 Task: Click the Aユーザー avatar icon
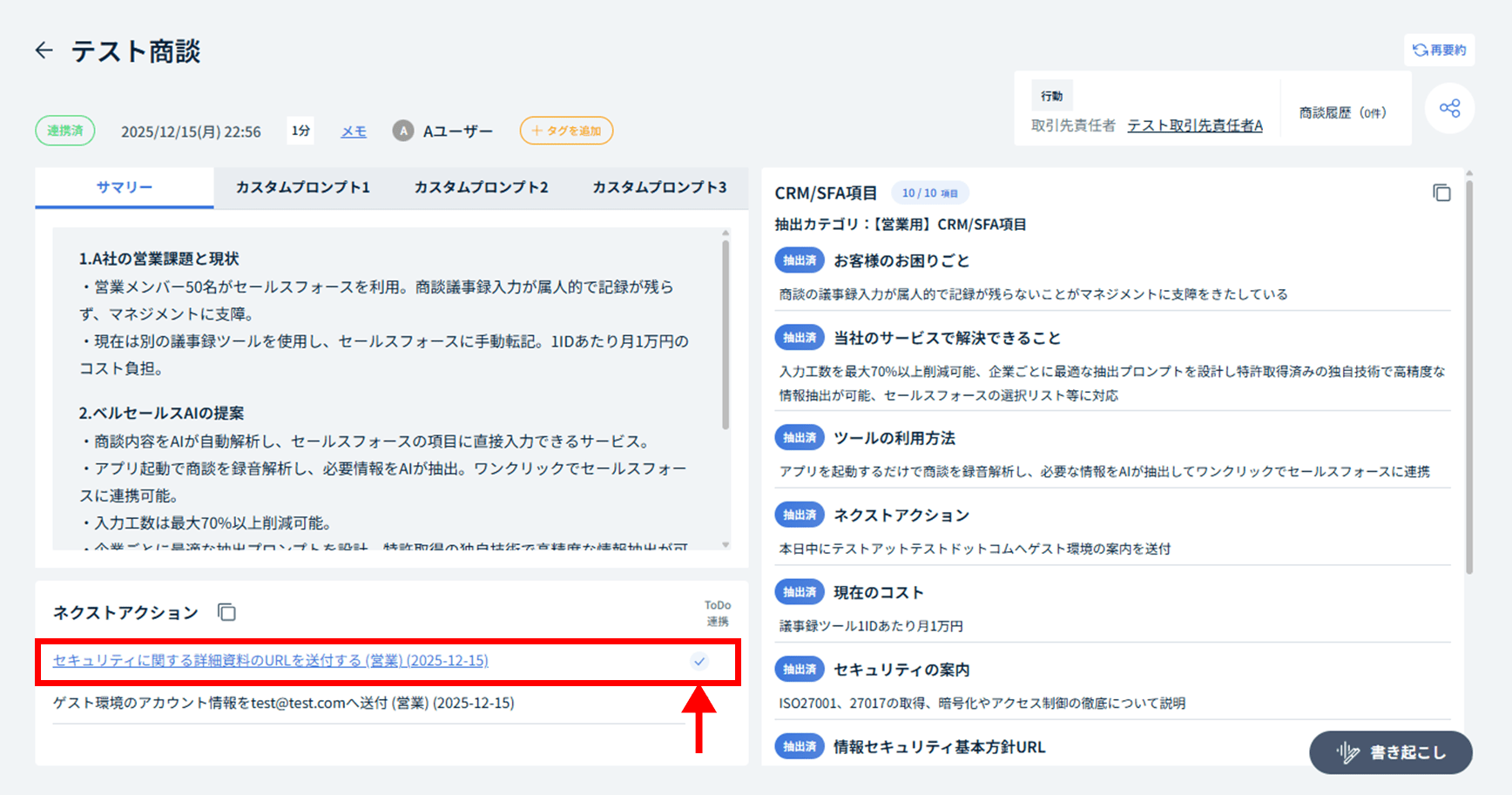tap(402, 131)
